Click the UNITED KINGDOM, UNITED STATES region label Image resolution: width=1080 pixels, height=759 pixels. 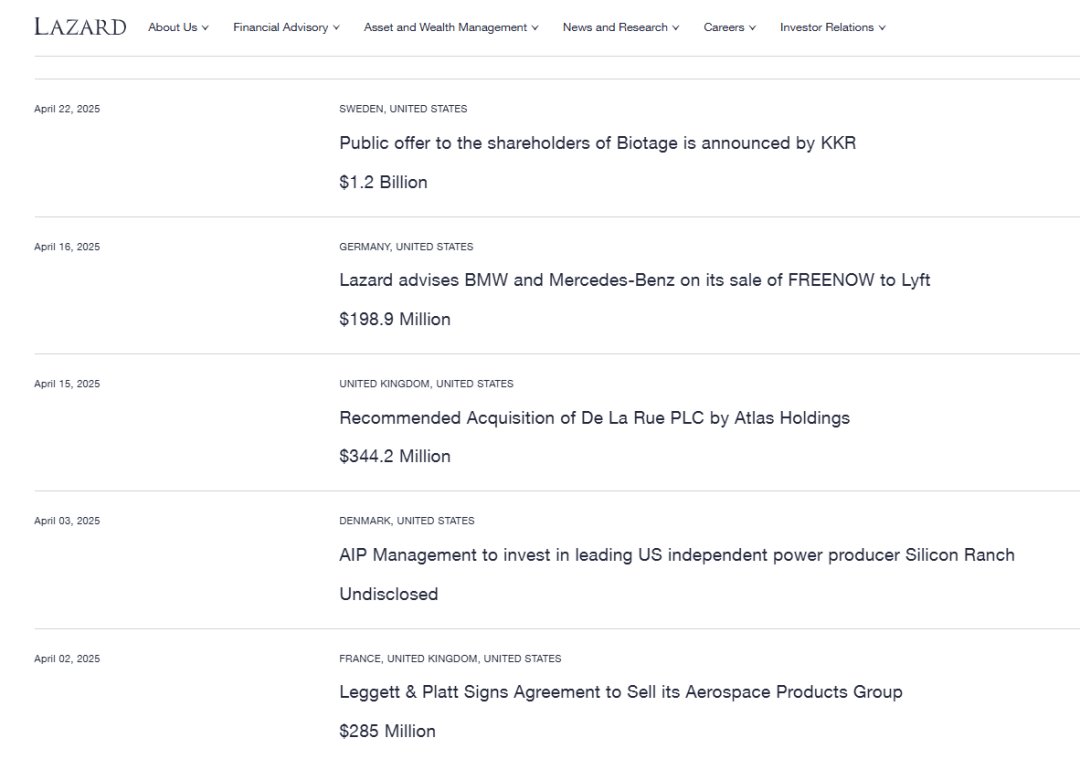(426, 384)
